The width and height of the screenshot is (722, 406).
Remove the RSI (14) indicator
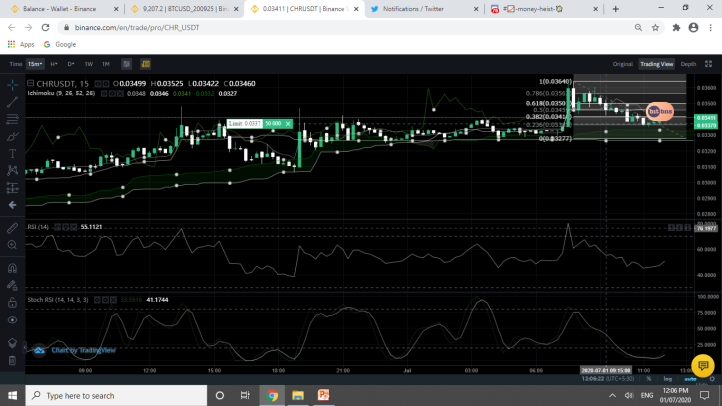(x=73, y=227)
